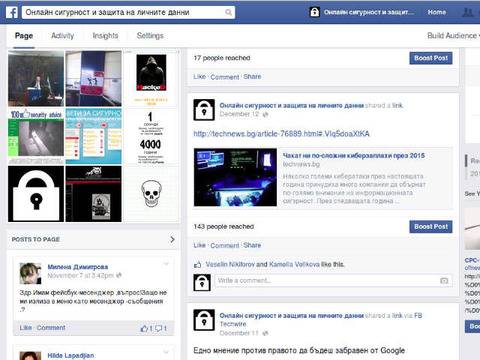Click Share under 17 people reached post
Viewport: 480px width, 360px height.
[252, 77]
